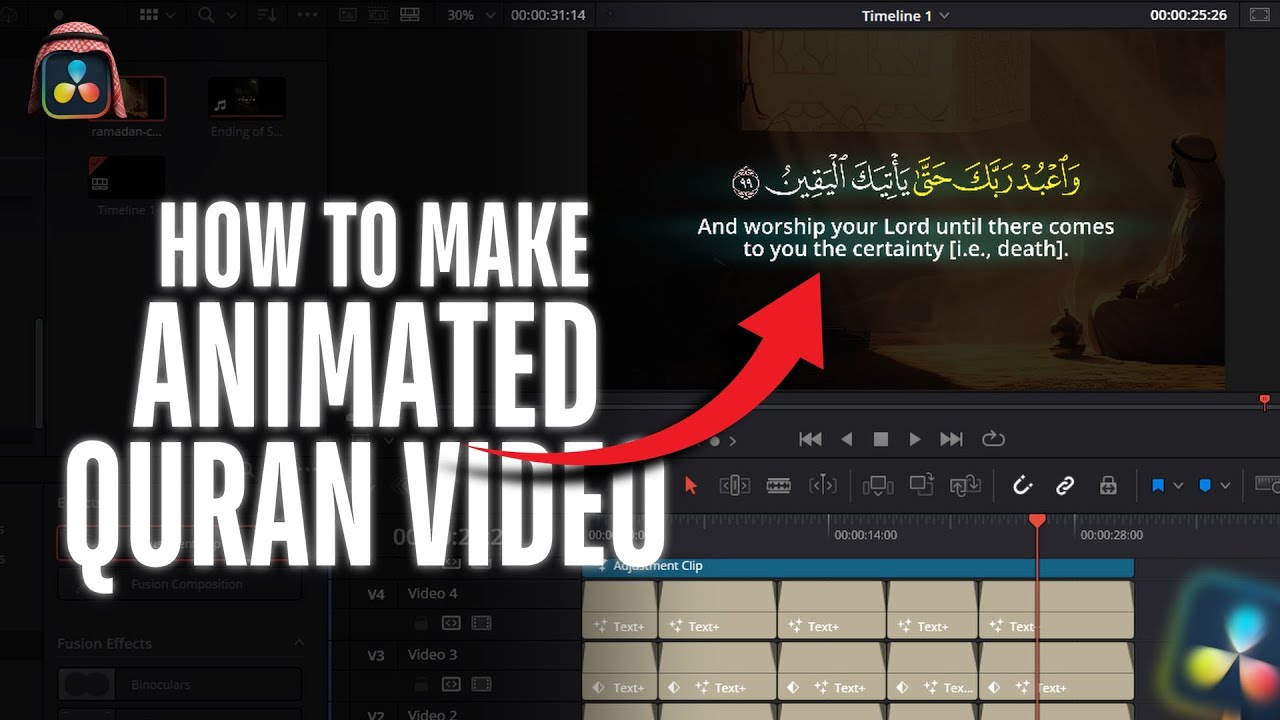This screenshot has height=720, width=1280.
Task: Toggle linked selection chain icon
Action: pos(1065,486)
